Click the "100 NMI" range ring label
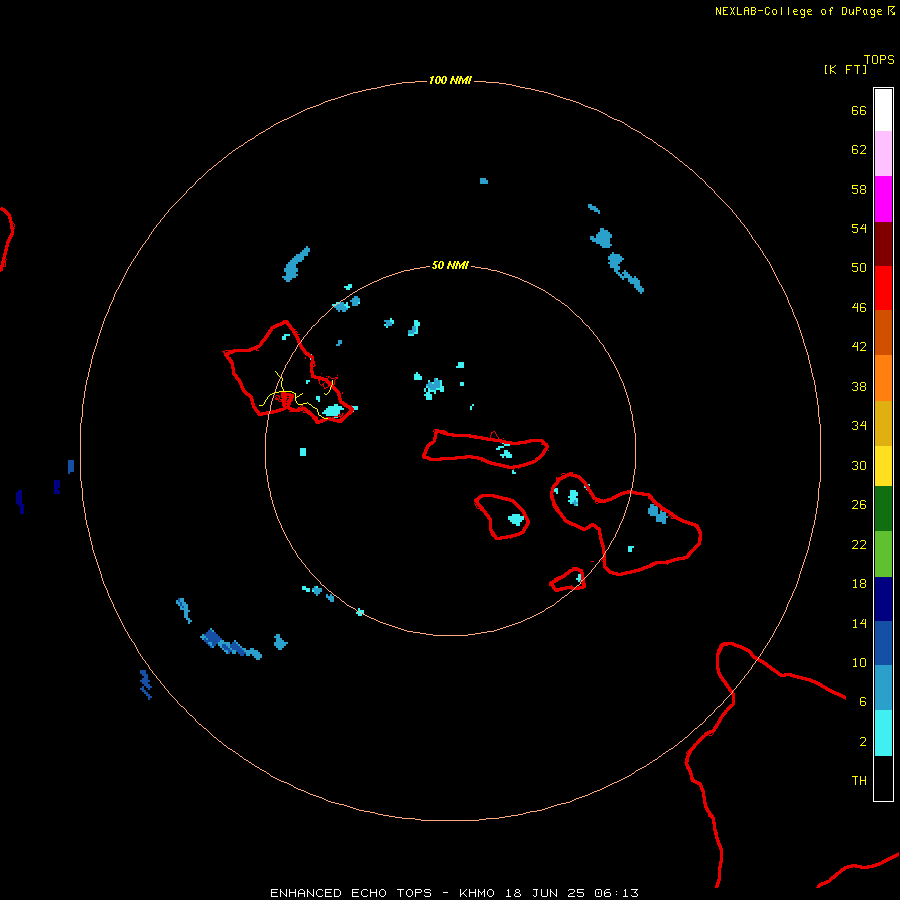 tap(450, 80)
